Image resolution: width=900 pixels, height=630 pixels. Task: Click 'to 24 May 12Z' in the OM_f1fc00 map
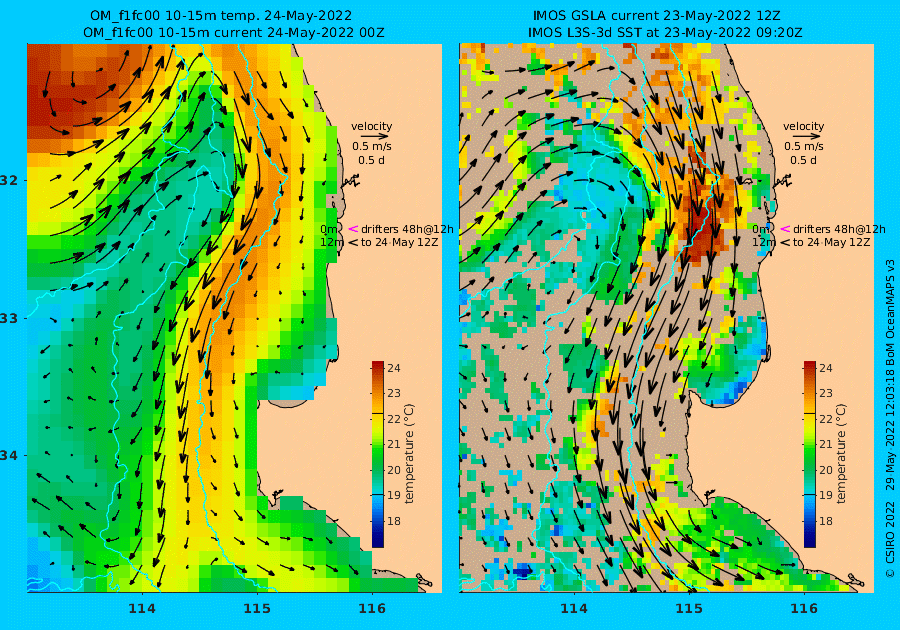point(399,243)
